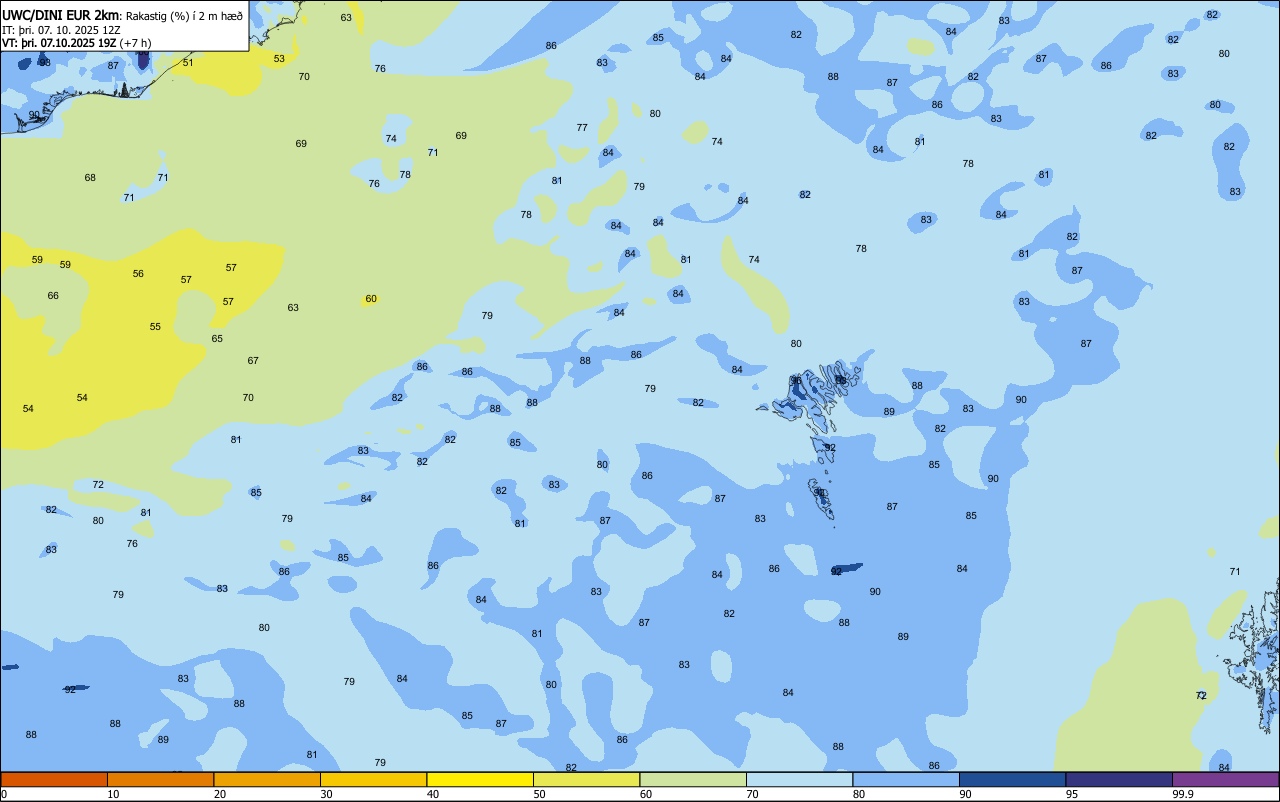
Task: Select the value 60 in the small yellow spot
Action: (371, 299)
